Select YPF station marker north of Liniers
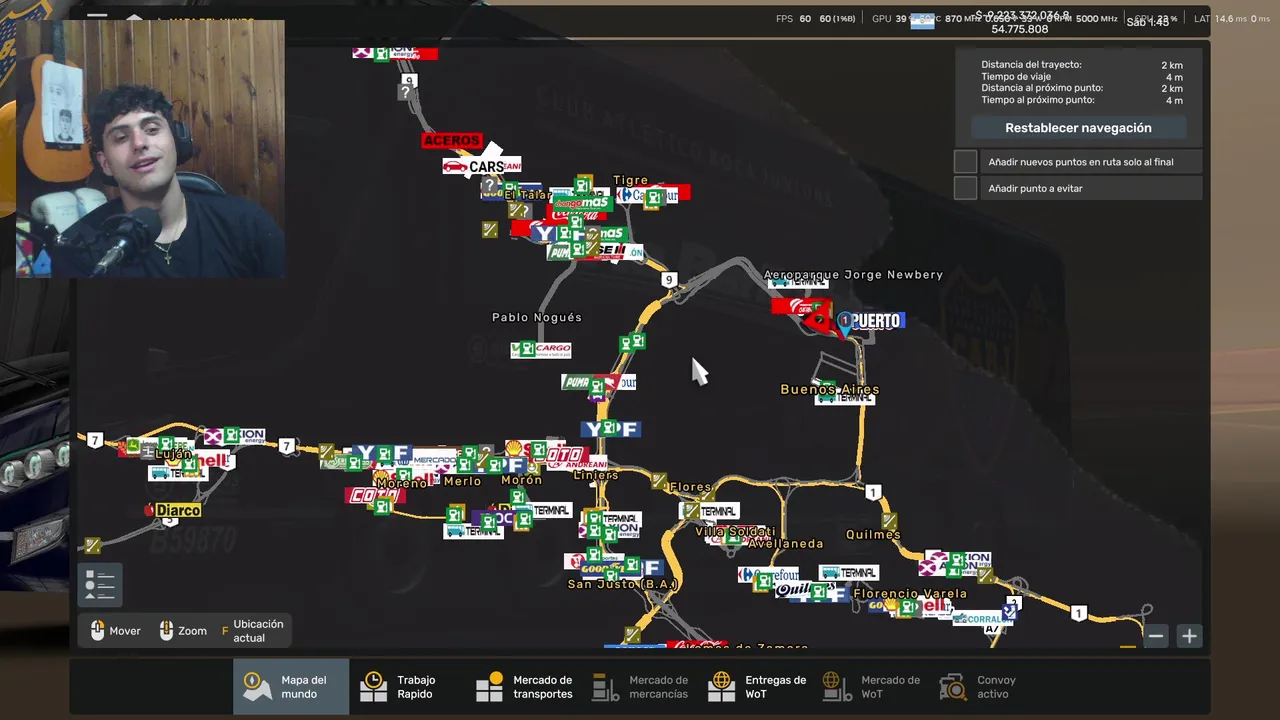 (x=611, y=429)
